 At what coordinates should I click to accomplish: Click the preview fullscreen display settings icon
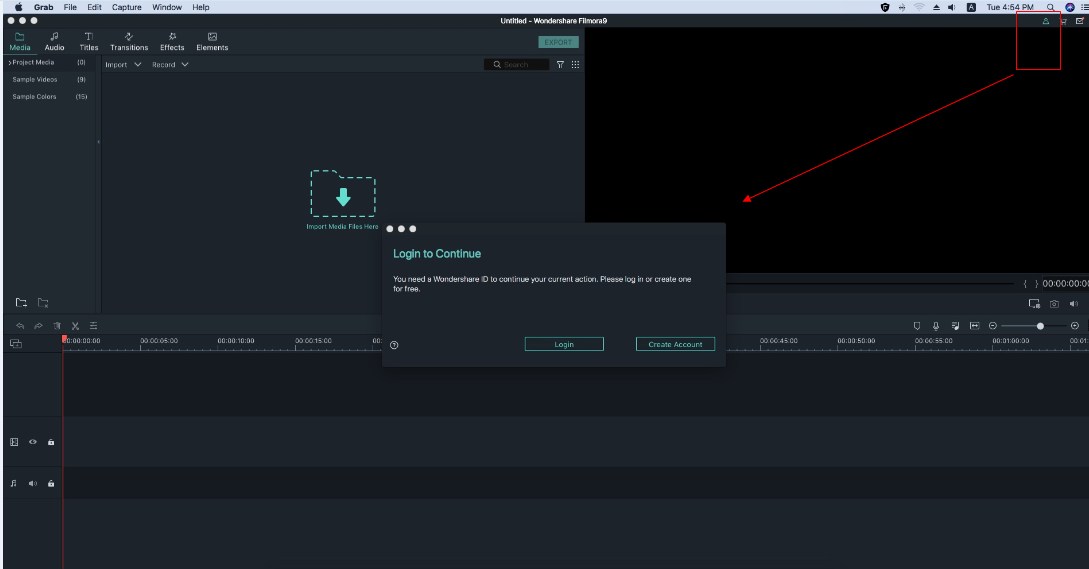pos(1034,304)
